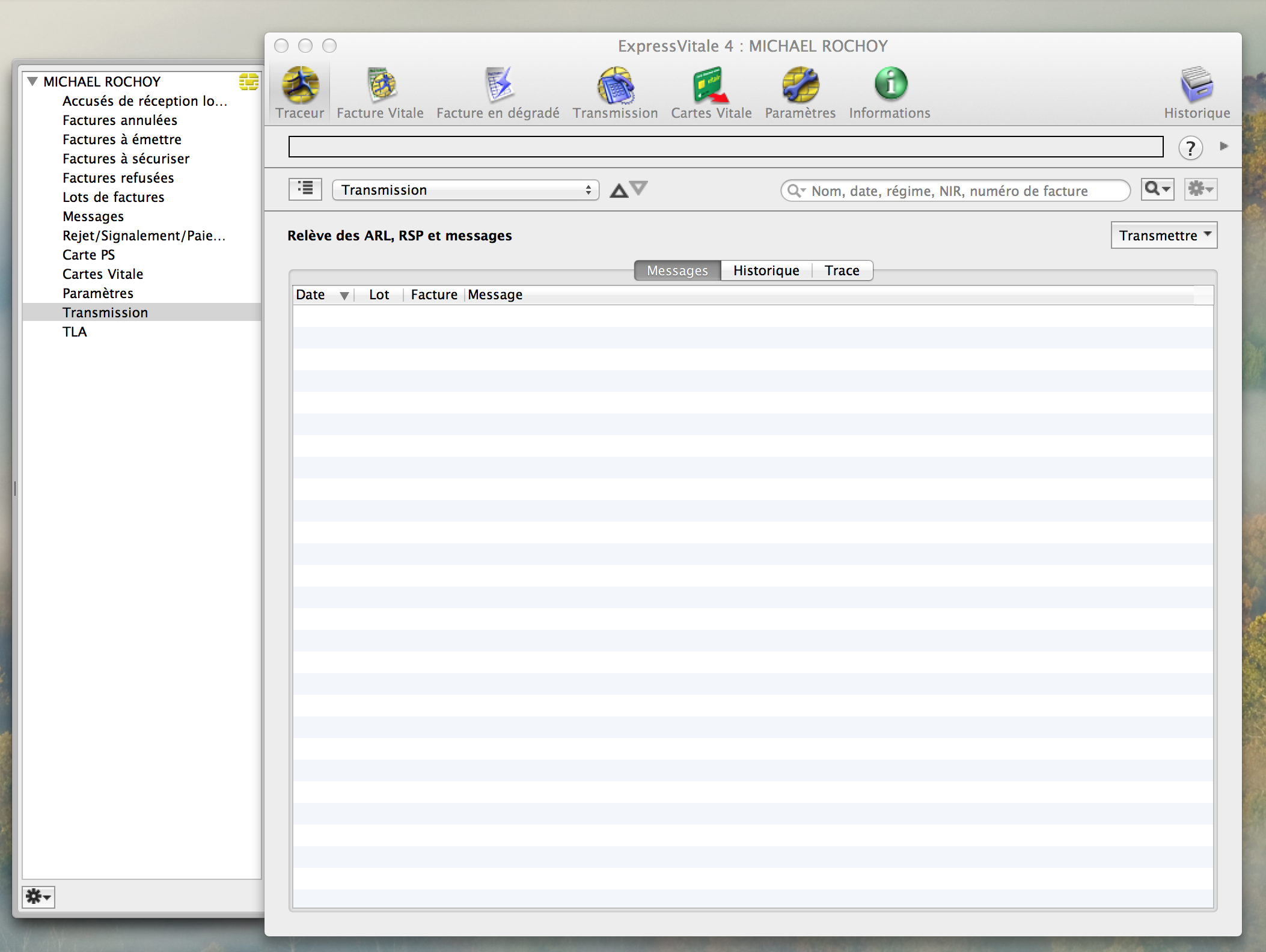The image size is (1266, 952).
Task: Click the window zoom button
Action: point(329,46)
